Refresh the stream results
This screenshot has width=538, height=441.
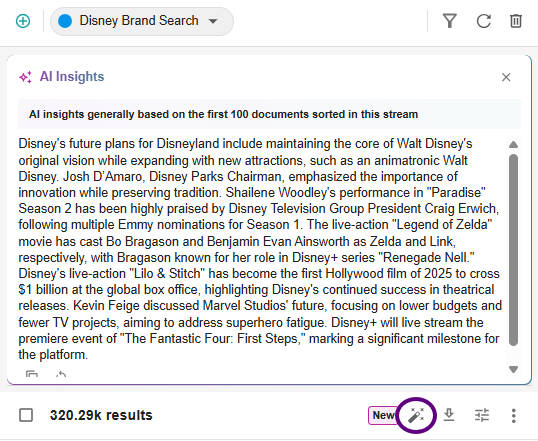pos(483,21)
